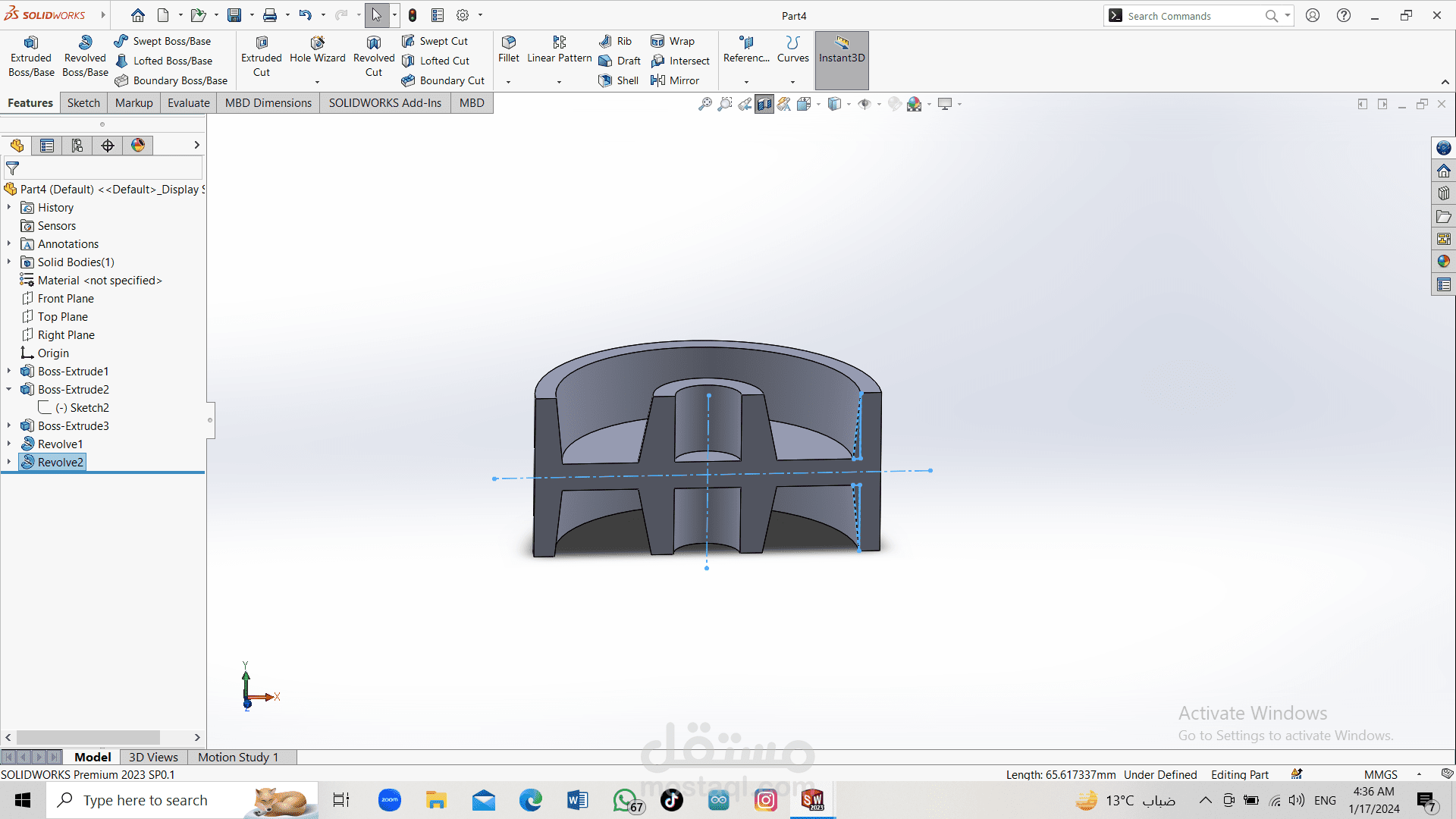Open the Custom Properties task pane tab
The image size is (1456, 819).
point(1444,284)
